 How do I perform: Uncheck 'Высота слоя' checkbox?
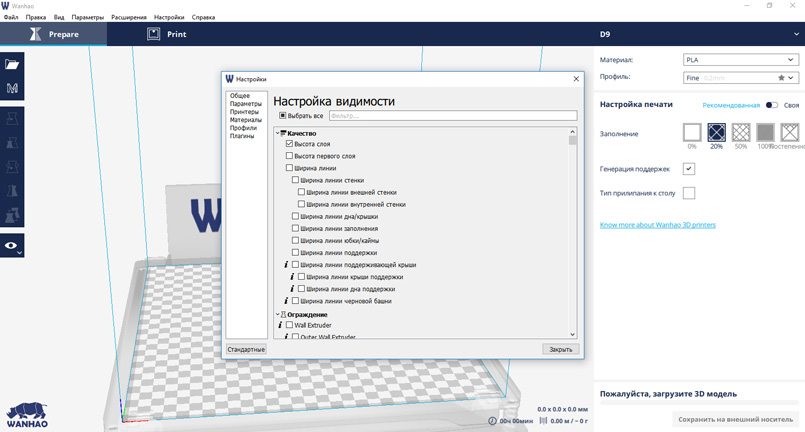coord(289,144)
